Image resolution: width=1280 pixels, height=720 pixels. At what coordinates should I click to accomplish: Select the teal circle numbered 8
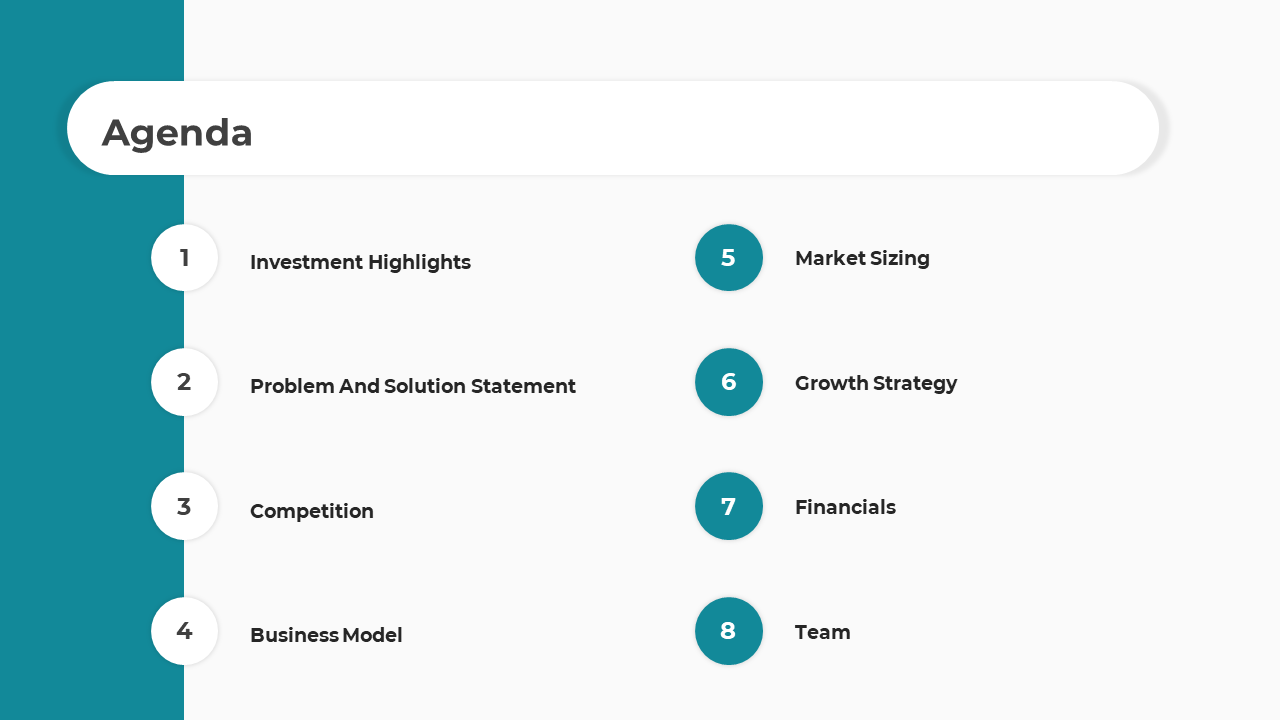(729, 631)
